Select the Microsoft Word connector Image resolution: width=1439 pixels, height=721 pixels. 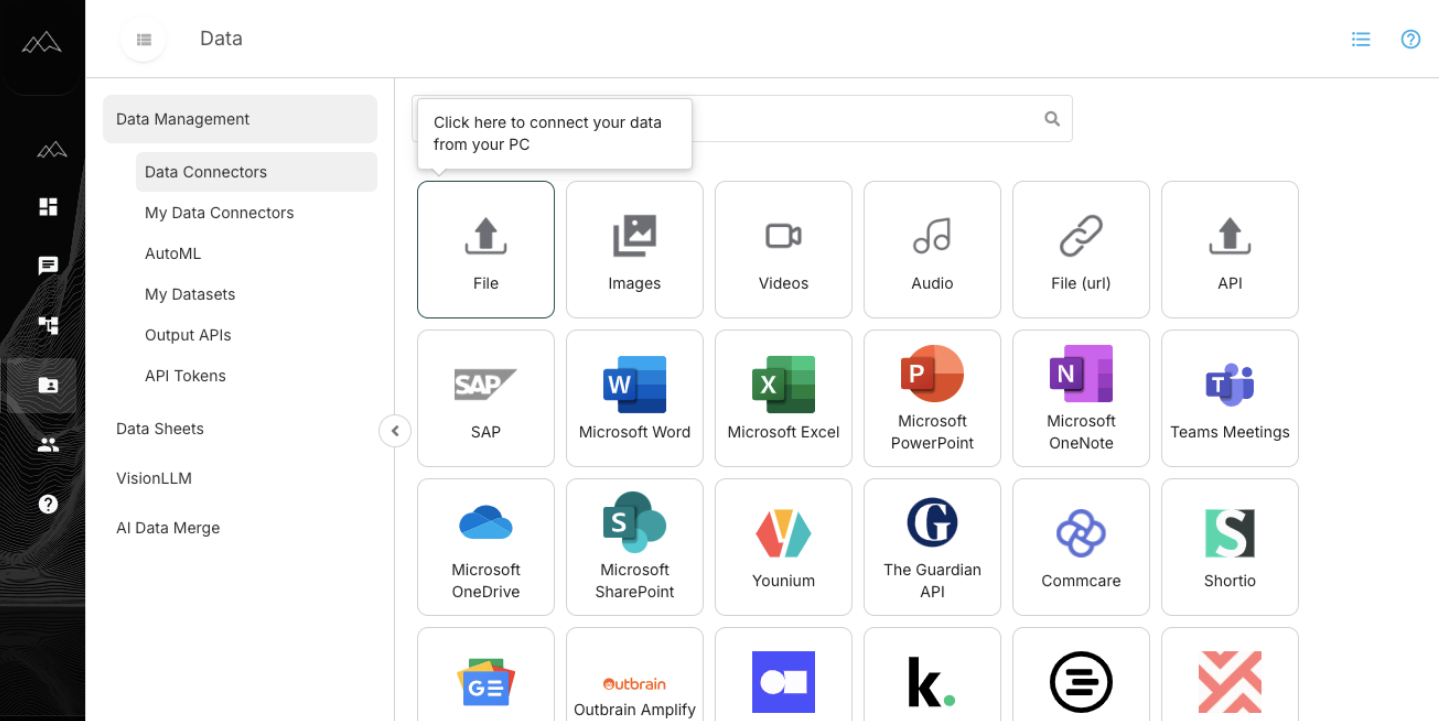point(635,398)
